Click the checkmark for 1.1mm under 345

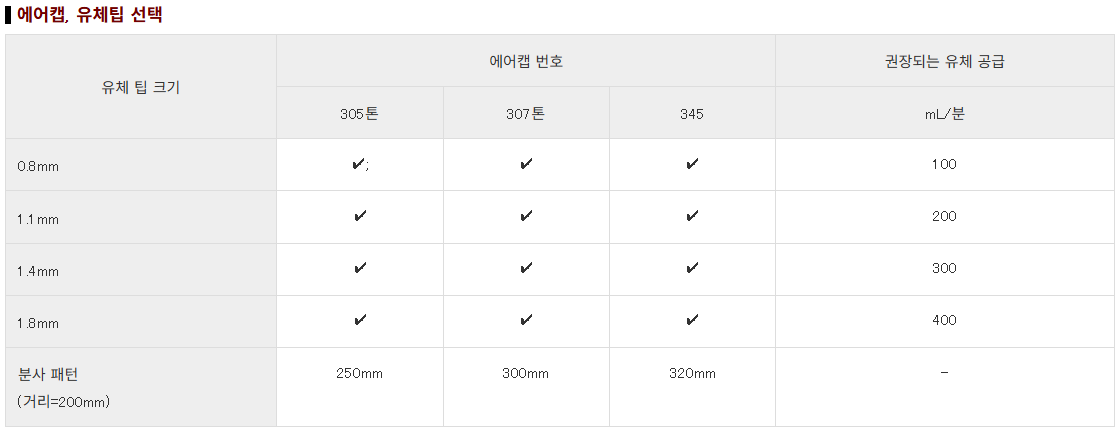point(692,217)
